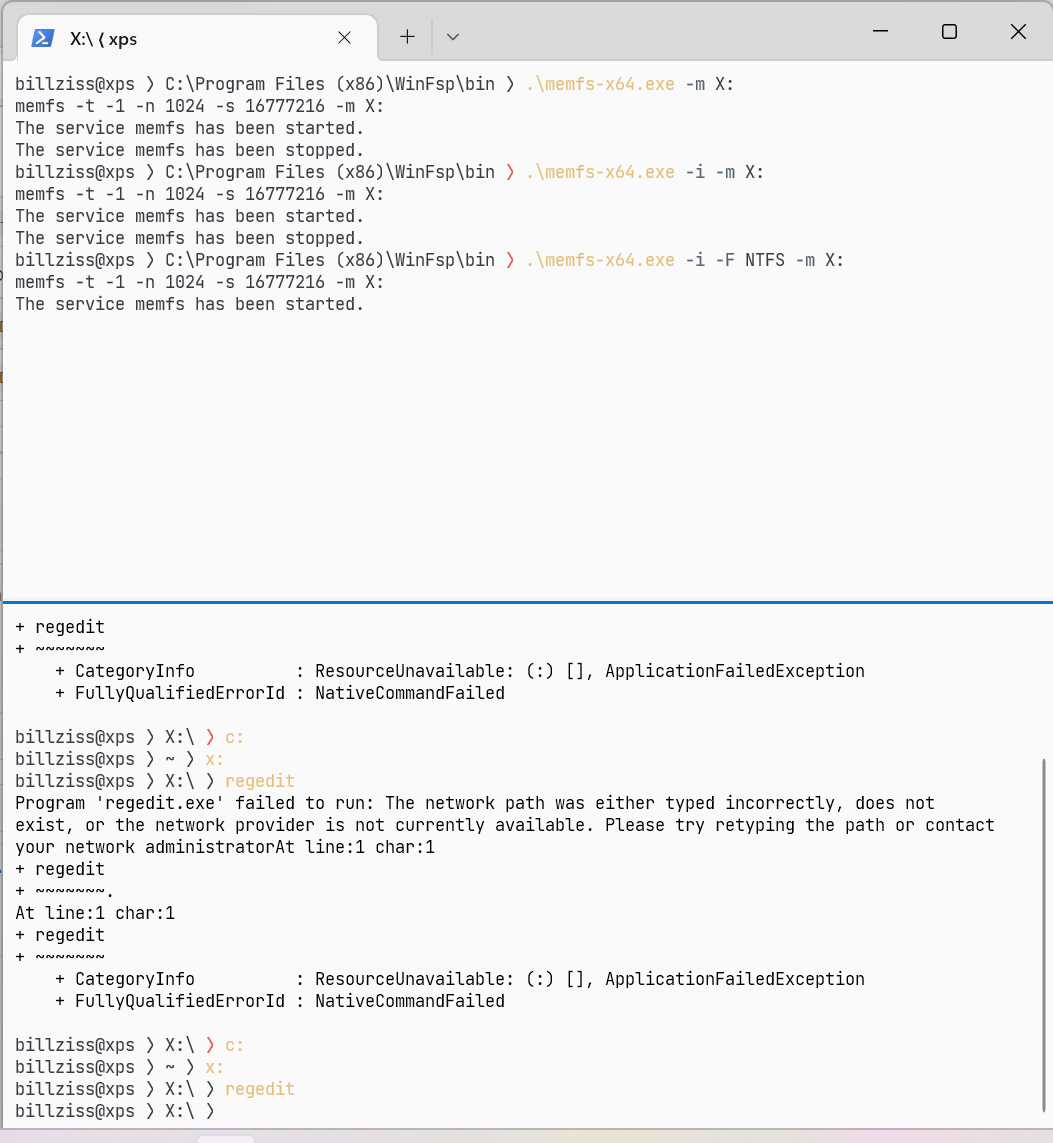Viewport: 1053px width, 1143px height.
Task: Click the red error prompt chevron after WinFsp\bin
Action: click(509, 171)
